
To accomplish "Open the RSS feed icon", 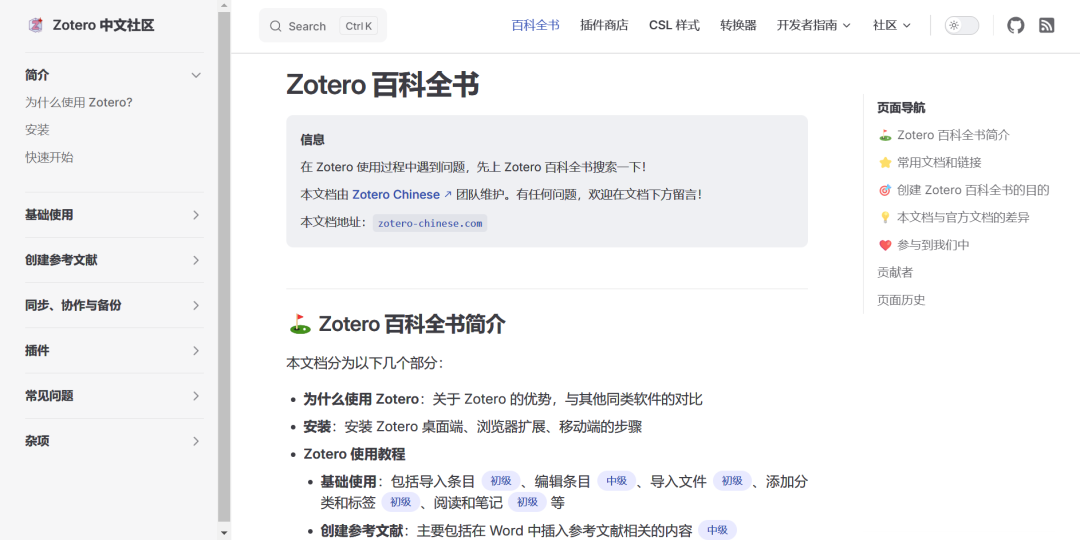I will point(1046,26).
